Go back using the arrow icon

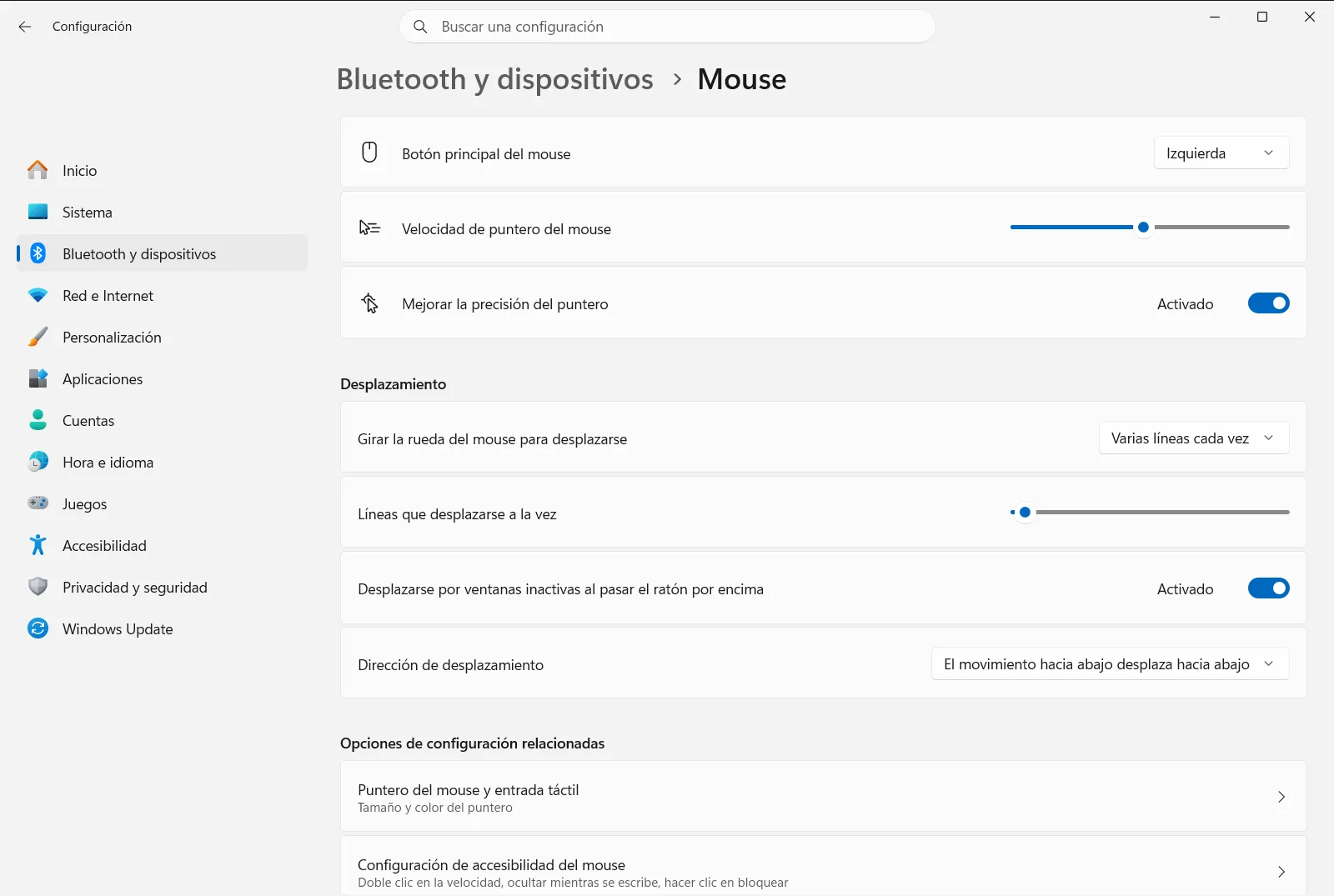point(25,27)
